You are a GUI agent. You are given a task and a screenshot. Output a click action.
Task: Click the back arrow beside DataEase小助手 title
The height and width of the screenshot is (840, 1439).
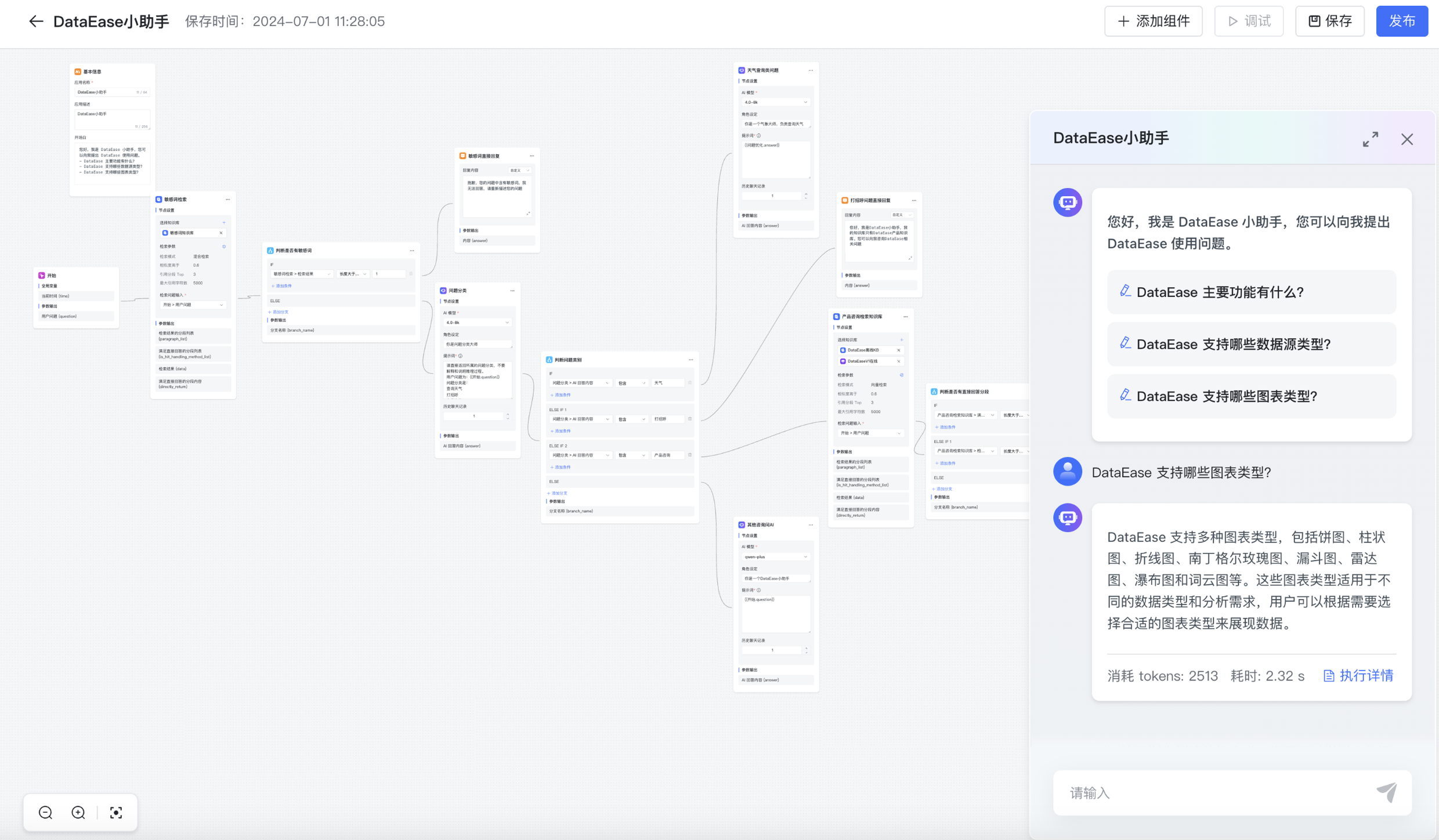pos(36,21)
